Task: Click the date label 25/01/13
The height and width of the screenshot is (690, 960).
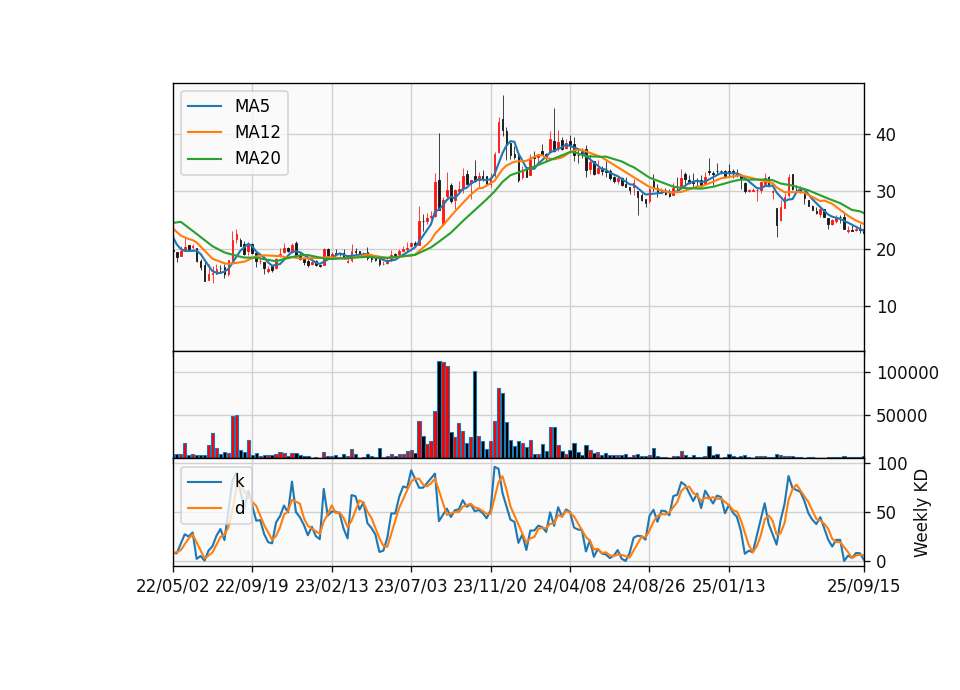Action: coord(729,586)
